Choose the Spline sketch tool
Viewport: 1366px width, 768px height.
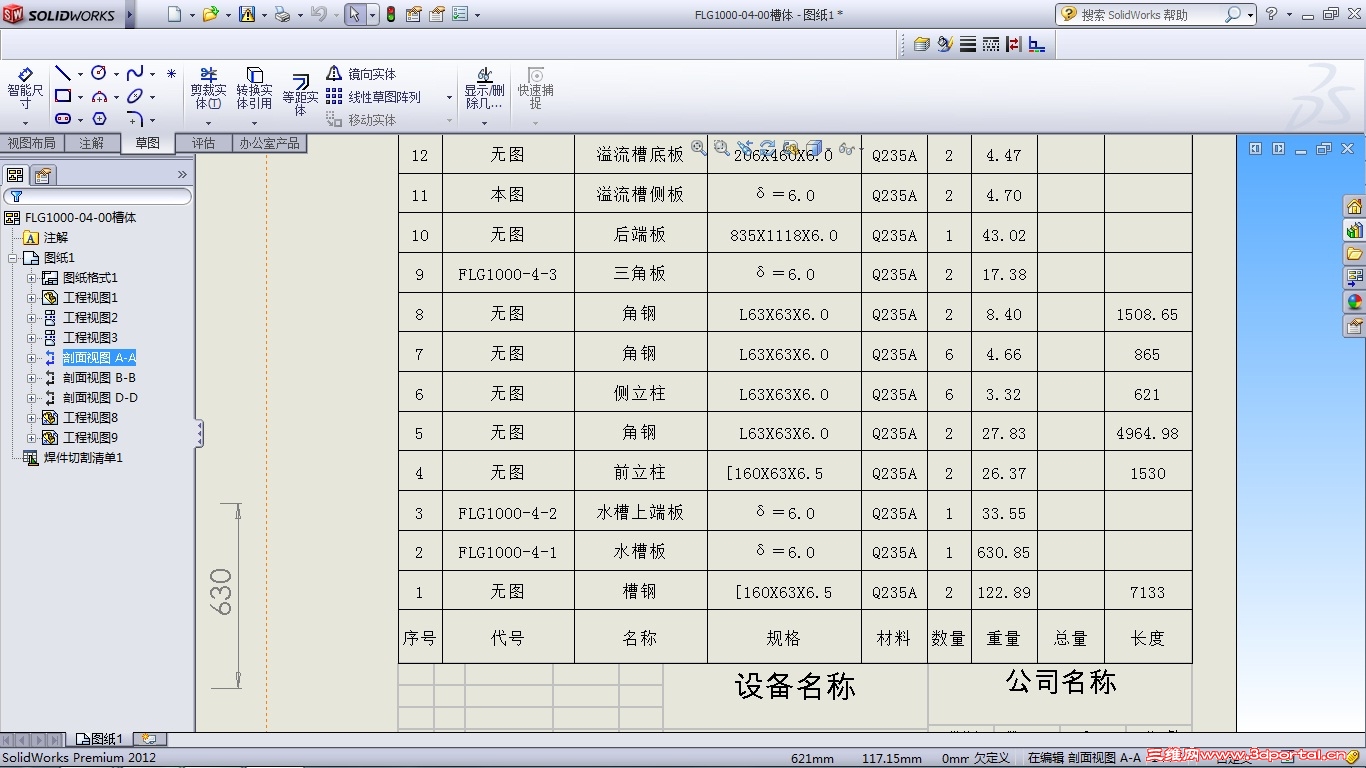pos(135,73)
